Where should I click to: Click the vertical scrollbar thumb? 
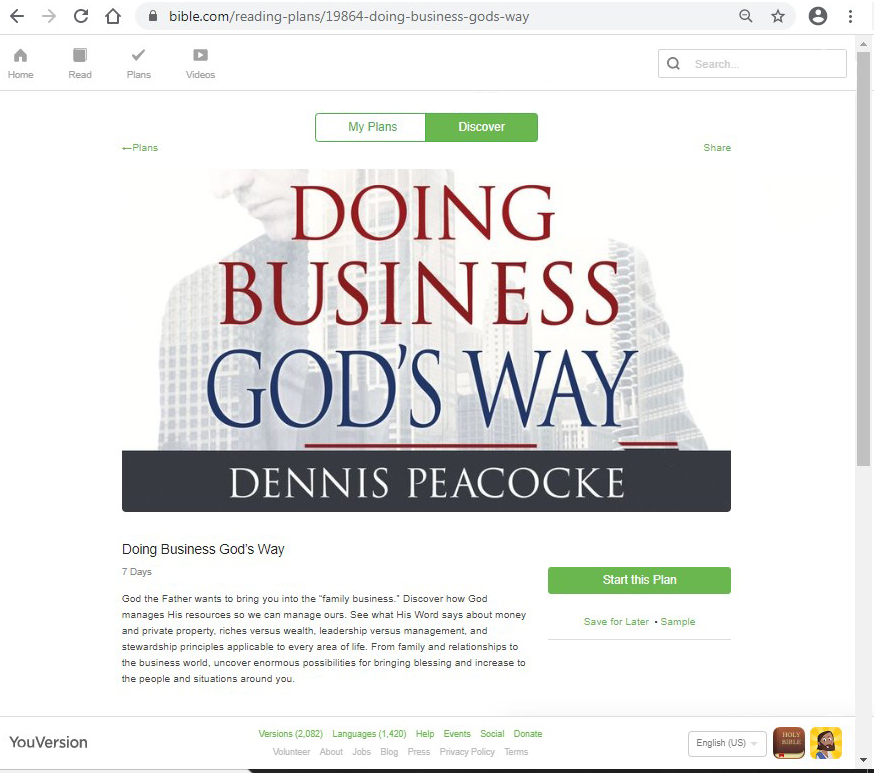pos(863,259)
